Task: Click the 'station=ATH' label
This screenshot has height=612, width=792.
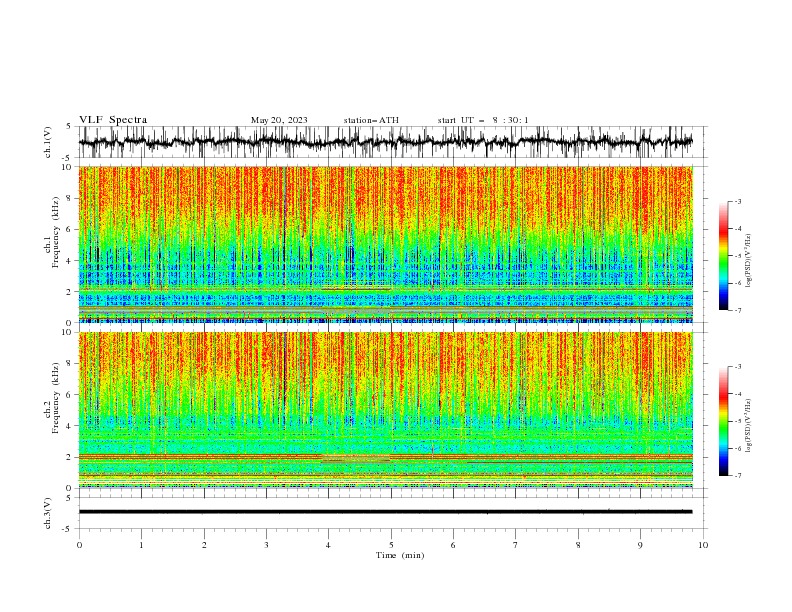Action: click(371, 120)
